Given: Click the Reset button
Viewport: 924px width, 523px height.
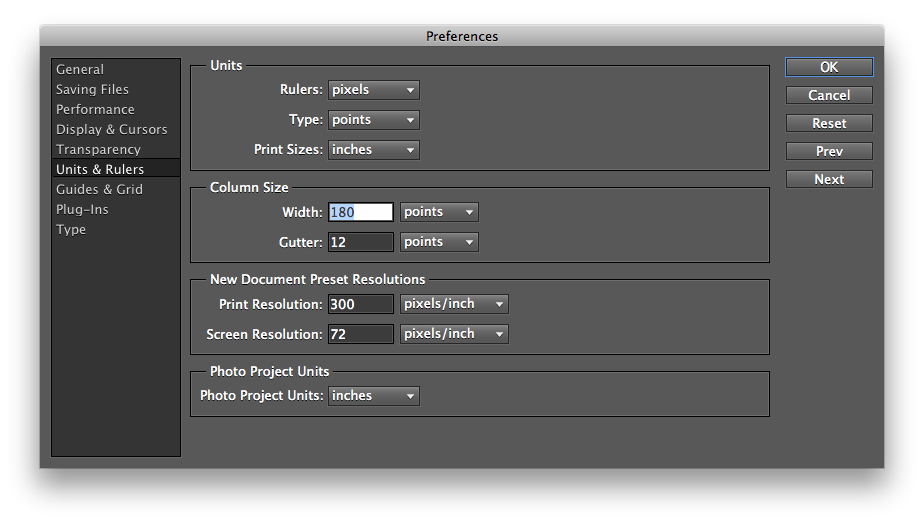Looking at the screenshot, I should 829,124.
